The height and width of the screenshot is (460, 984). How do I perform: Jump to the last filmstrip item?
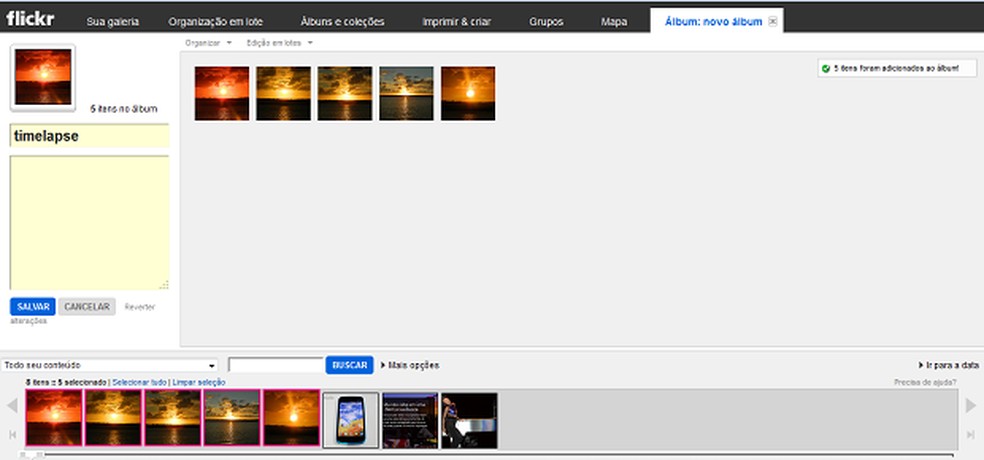tap(971, 434)
